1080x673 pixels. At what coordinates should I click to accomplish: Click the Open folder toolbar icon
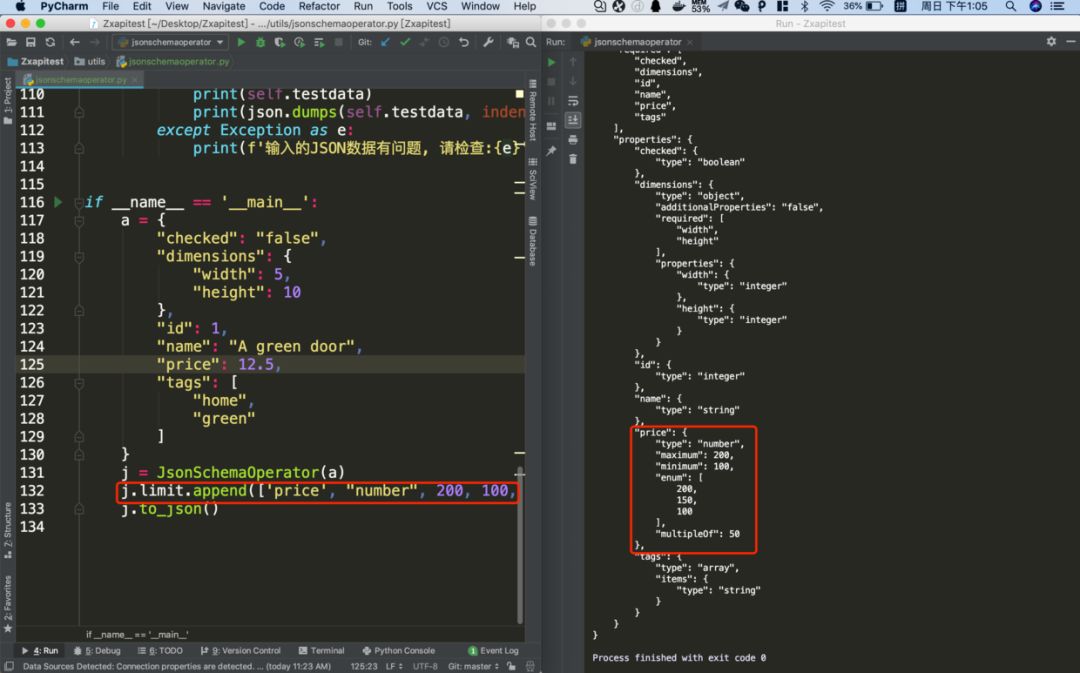[12, 42]
